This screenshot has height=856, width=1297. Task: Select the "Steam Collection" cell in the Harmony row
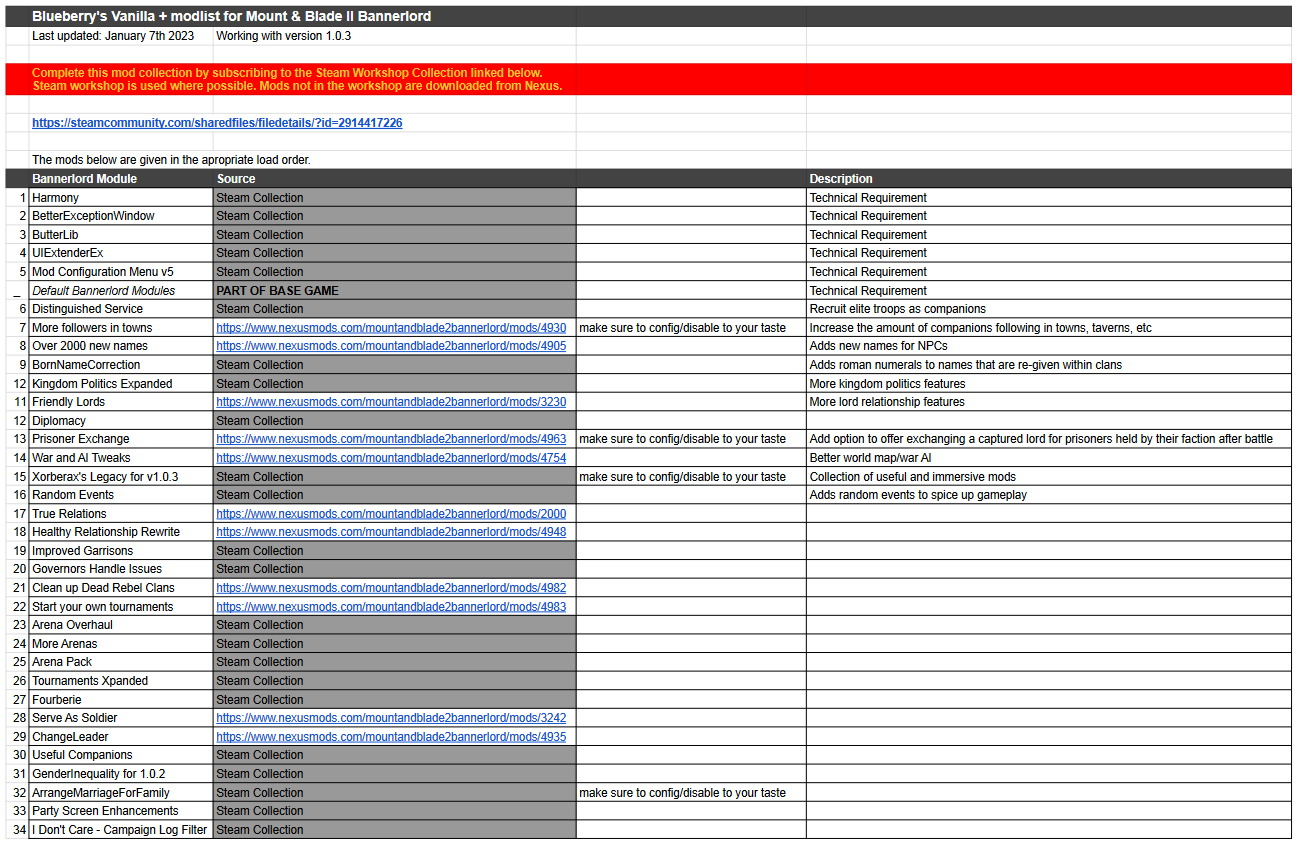pos(394,198)
